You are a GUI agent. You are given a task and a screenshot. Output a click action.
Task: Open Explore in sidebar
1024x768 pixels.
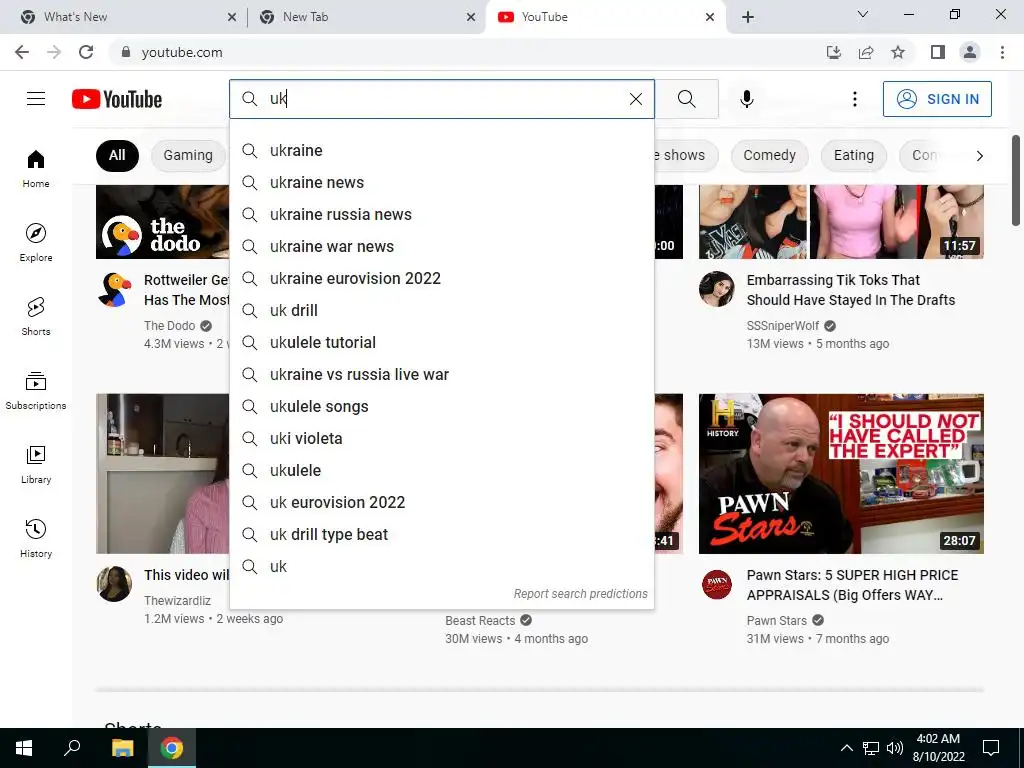tap(36, 242)
